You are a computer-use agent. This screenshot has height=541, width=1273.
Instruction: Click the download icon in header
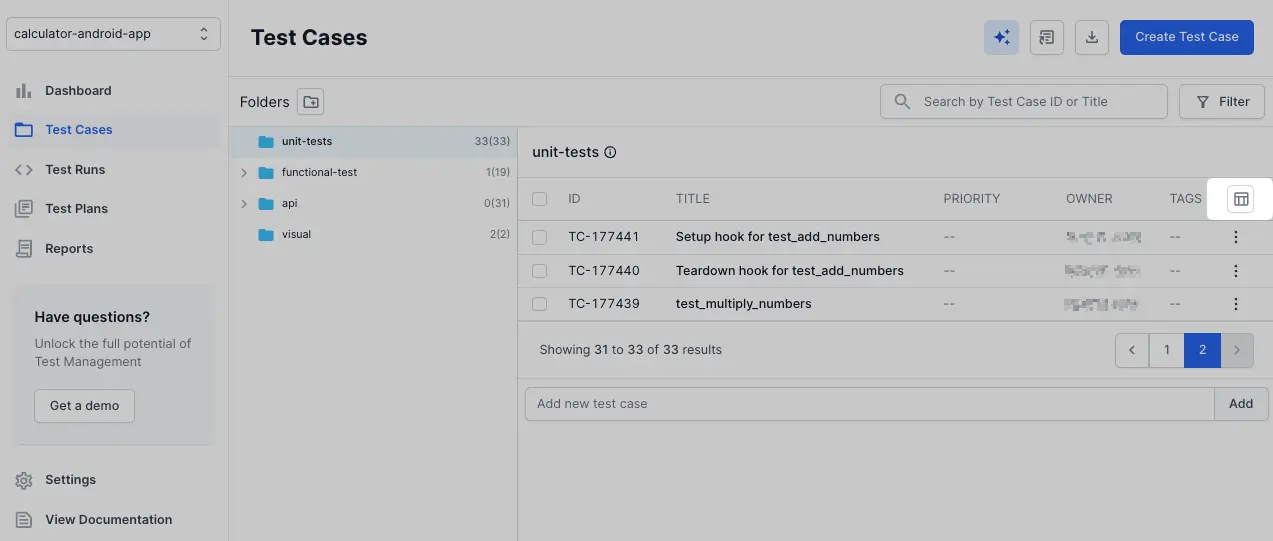[x=1092, y=37]
